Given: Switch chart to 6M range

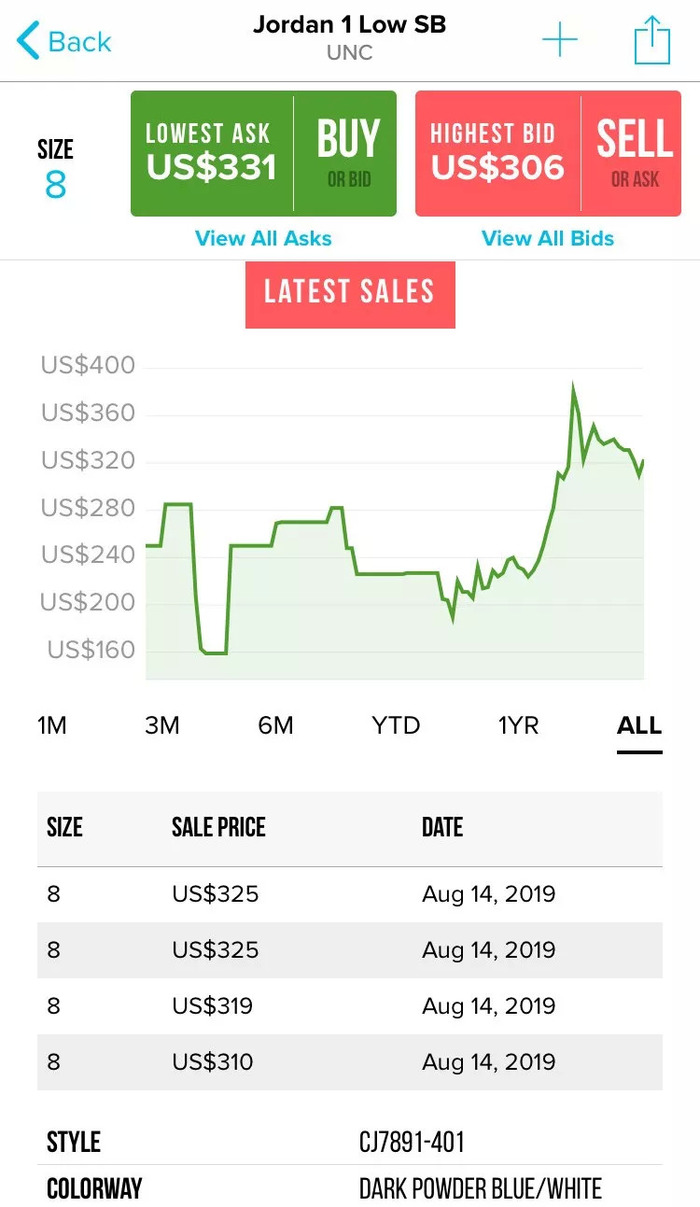Looking at the screenshot, I should [x=276, y=726].
